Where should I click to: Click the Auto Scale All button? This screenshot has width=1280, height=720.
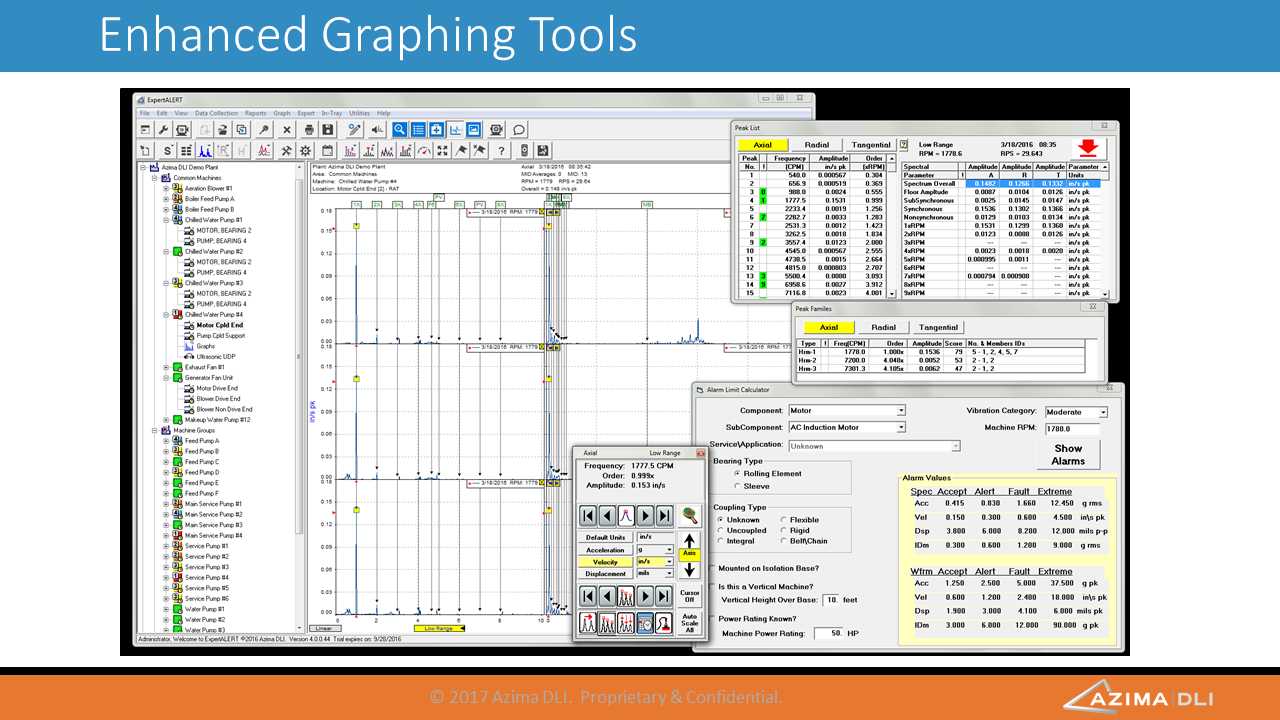pos(689,624)
